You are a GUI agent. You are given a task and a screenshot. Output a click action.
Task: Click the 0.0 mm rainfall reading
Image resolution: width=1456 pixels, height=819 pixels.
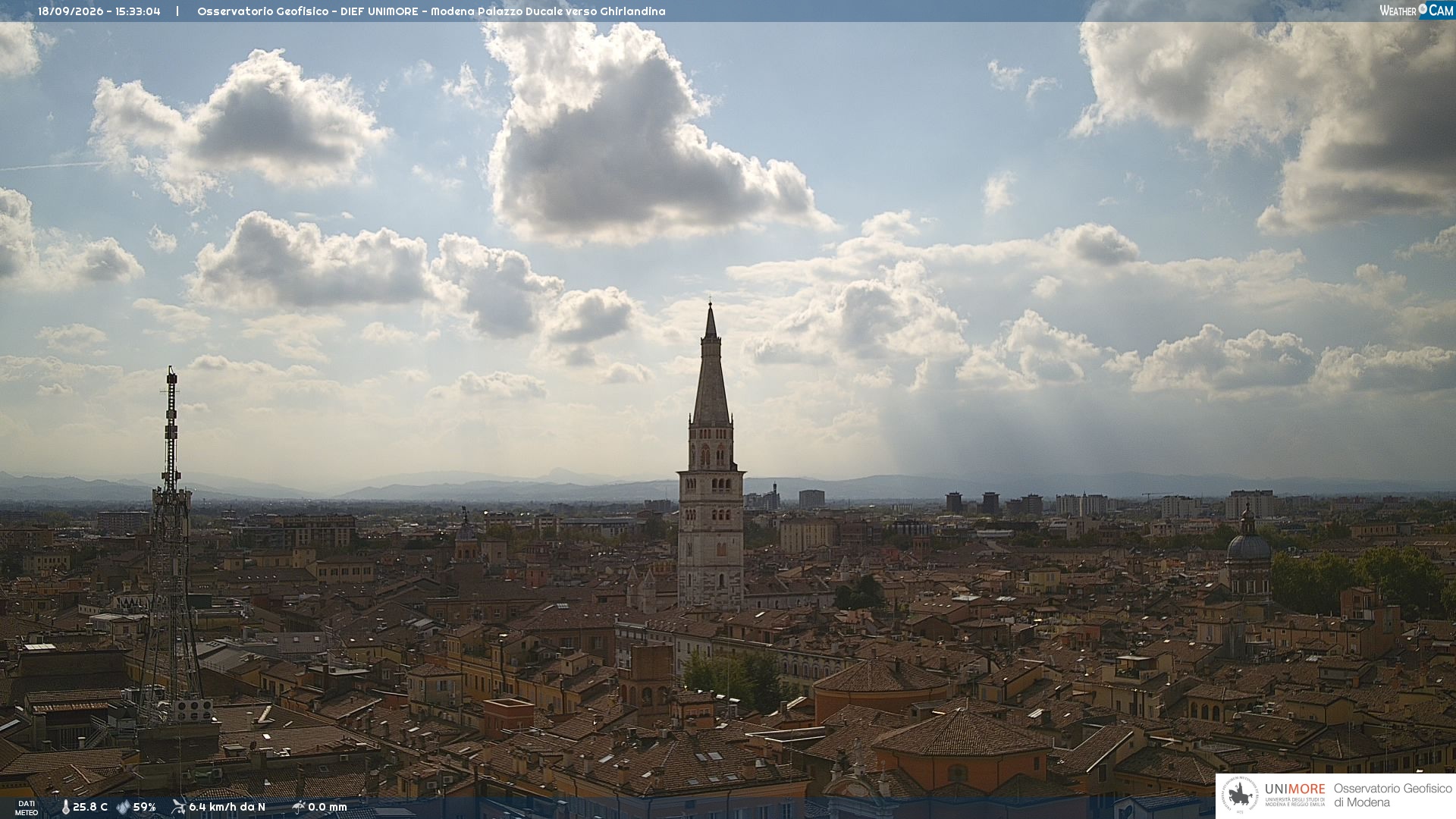[328, 807]
